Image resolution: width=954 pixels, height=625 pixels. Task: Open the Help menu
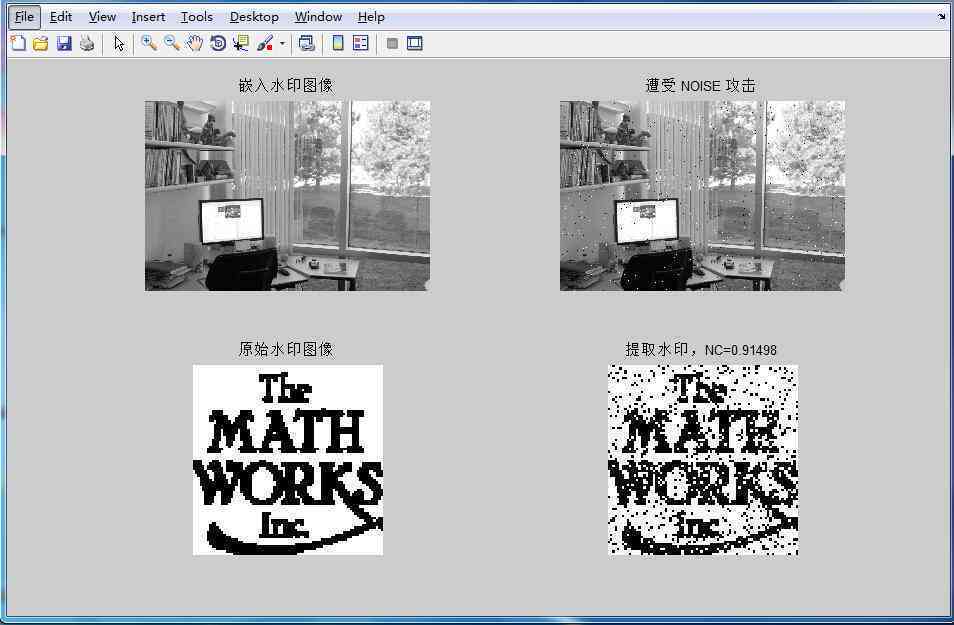click(371, 17)
